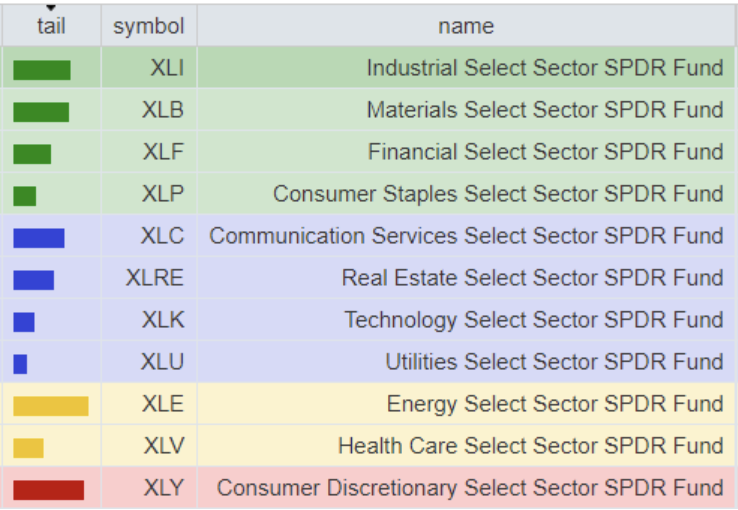Click the sort arrow above tail column

tap(51, 8)
